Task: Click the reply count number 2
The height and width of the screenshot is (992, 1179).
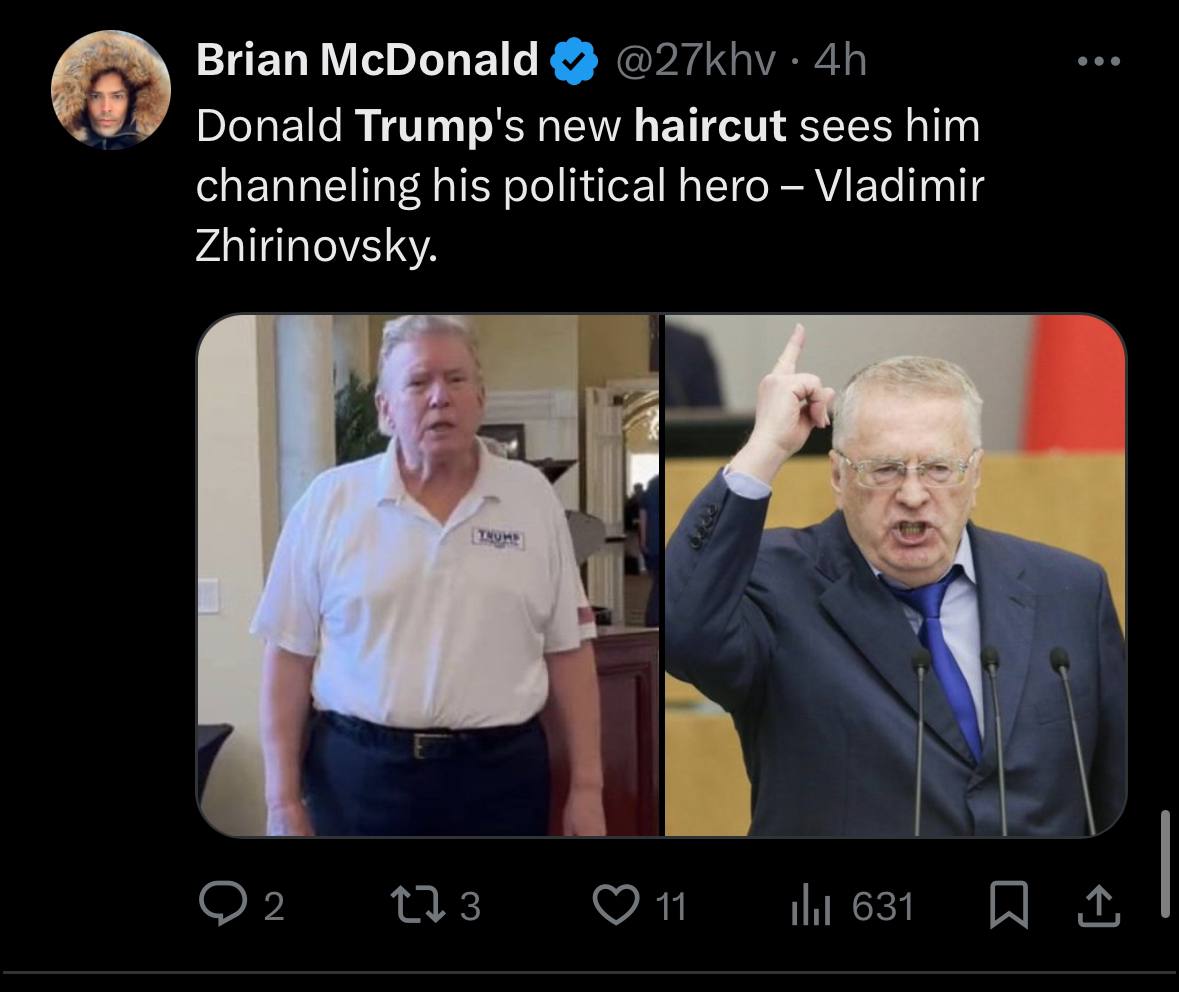Action: pos(274,907)
